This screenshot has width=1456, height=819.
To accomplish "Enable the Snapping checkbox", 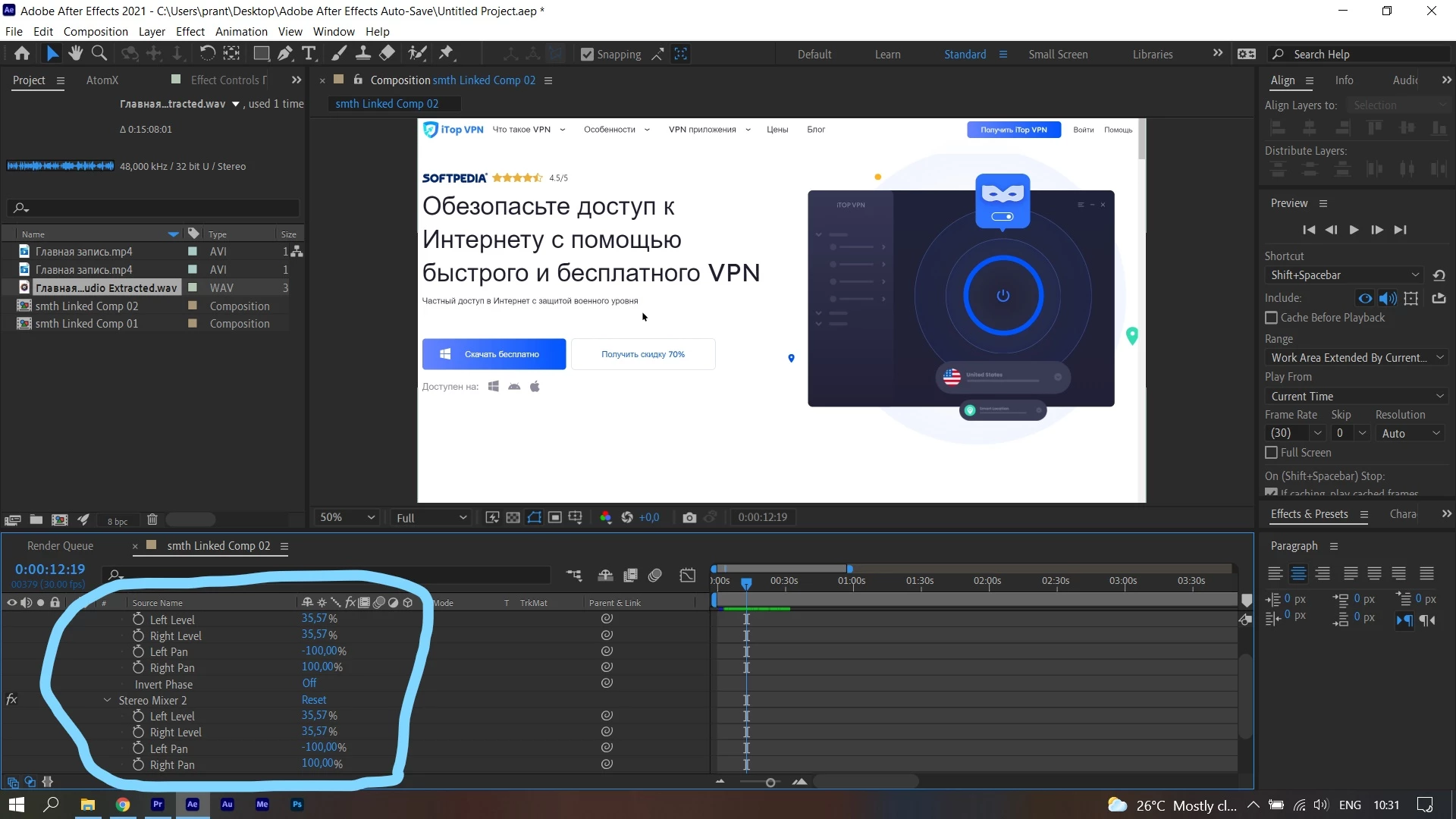I will [587, 55].
